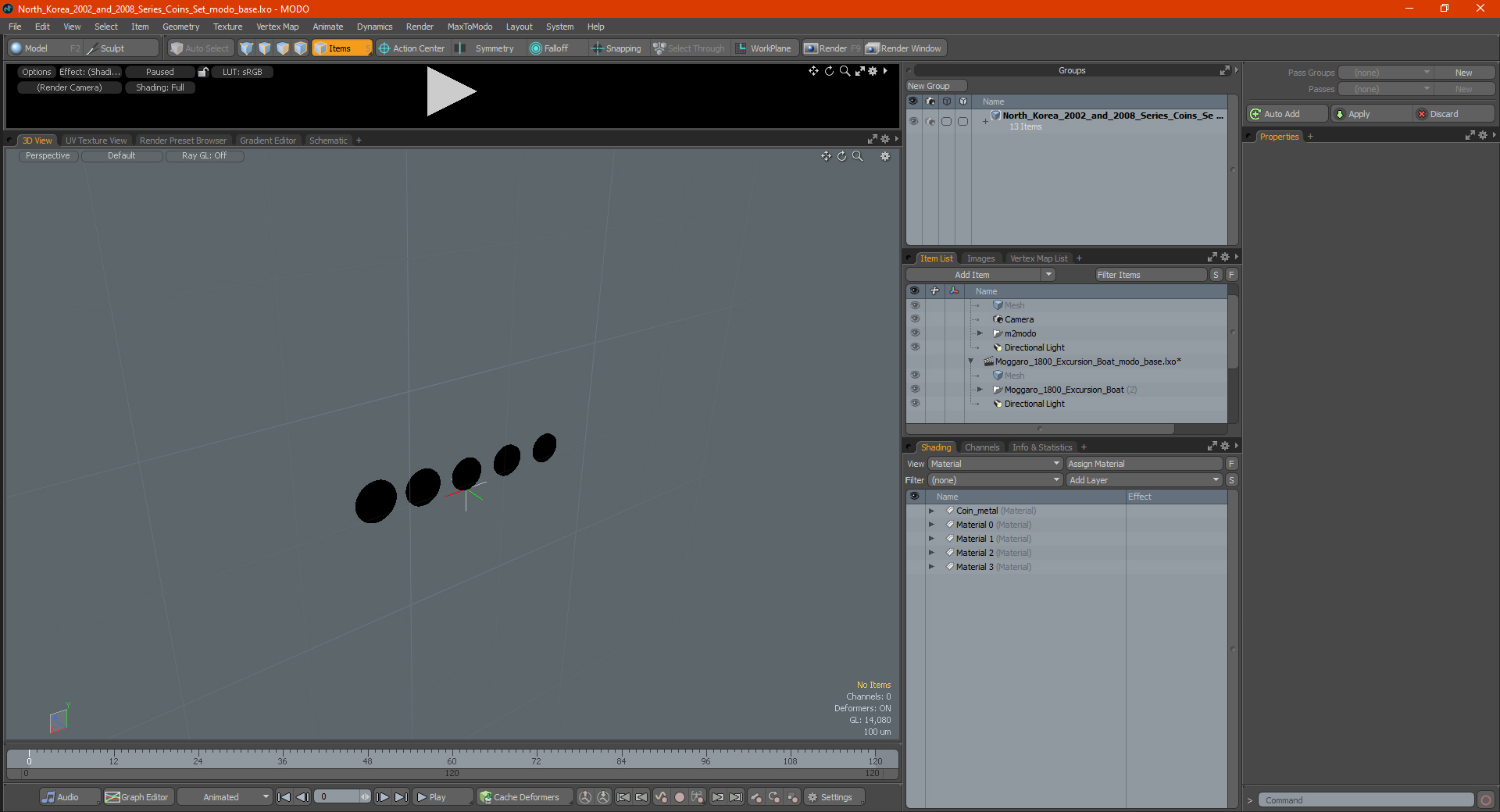Click the LUT: sRGB button
The height and width of the screenshot is (812, 1500).
(x=242, y=72)
